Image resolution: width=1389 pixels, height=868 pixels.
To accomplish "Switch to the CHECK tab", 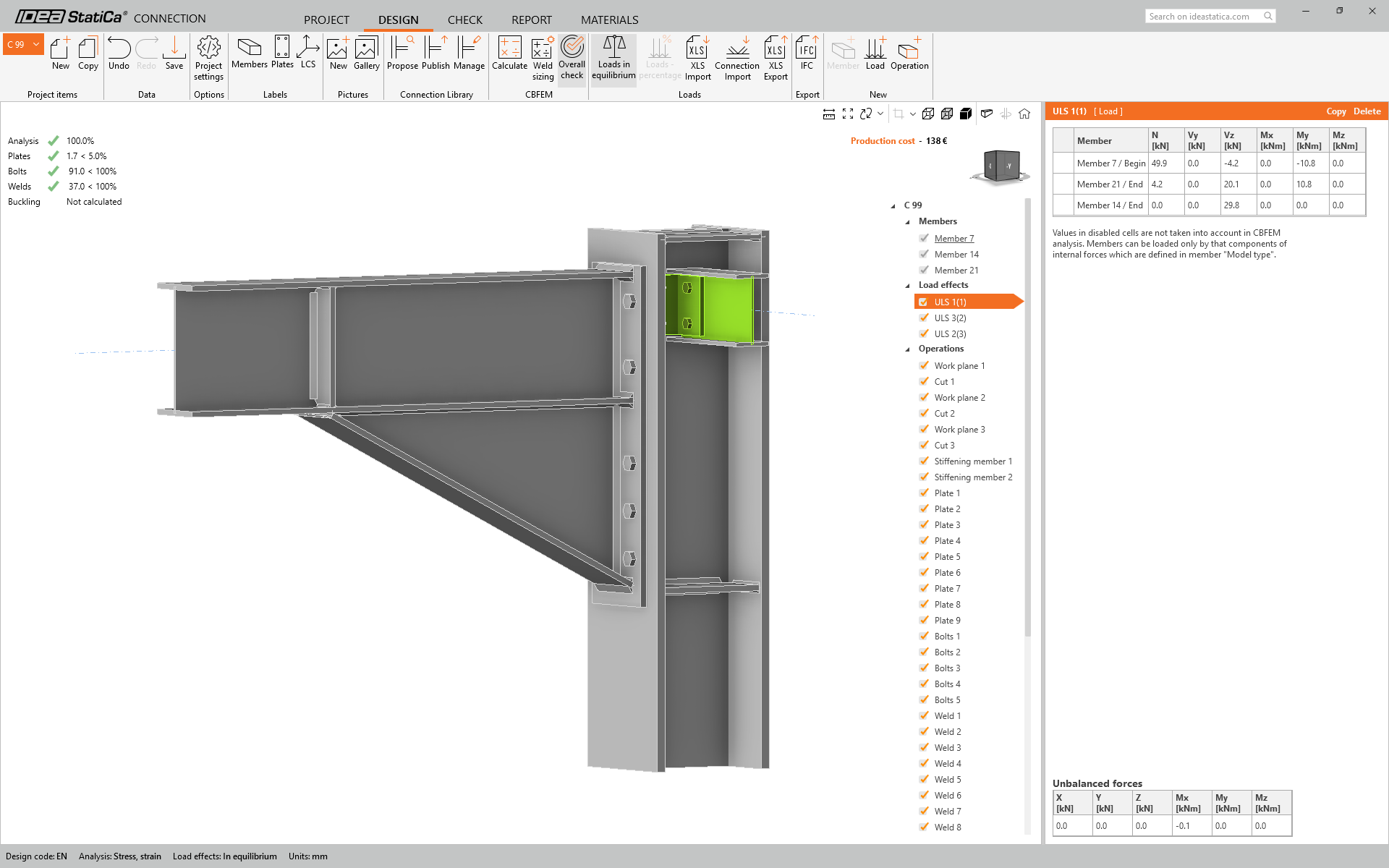I will (x=464, y=20).
